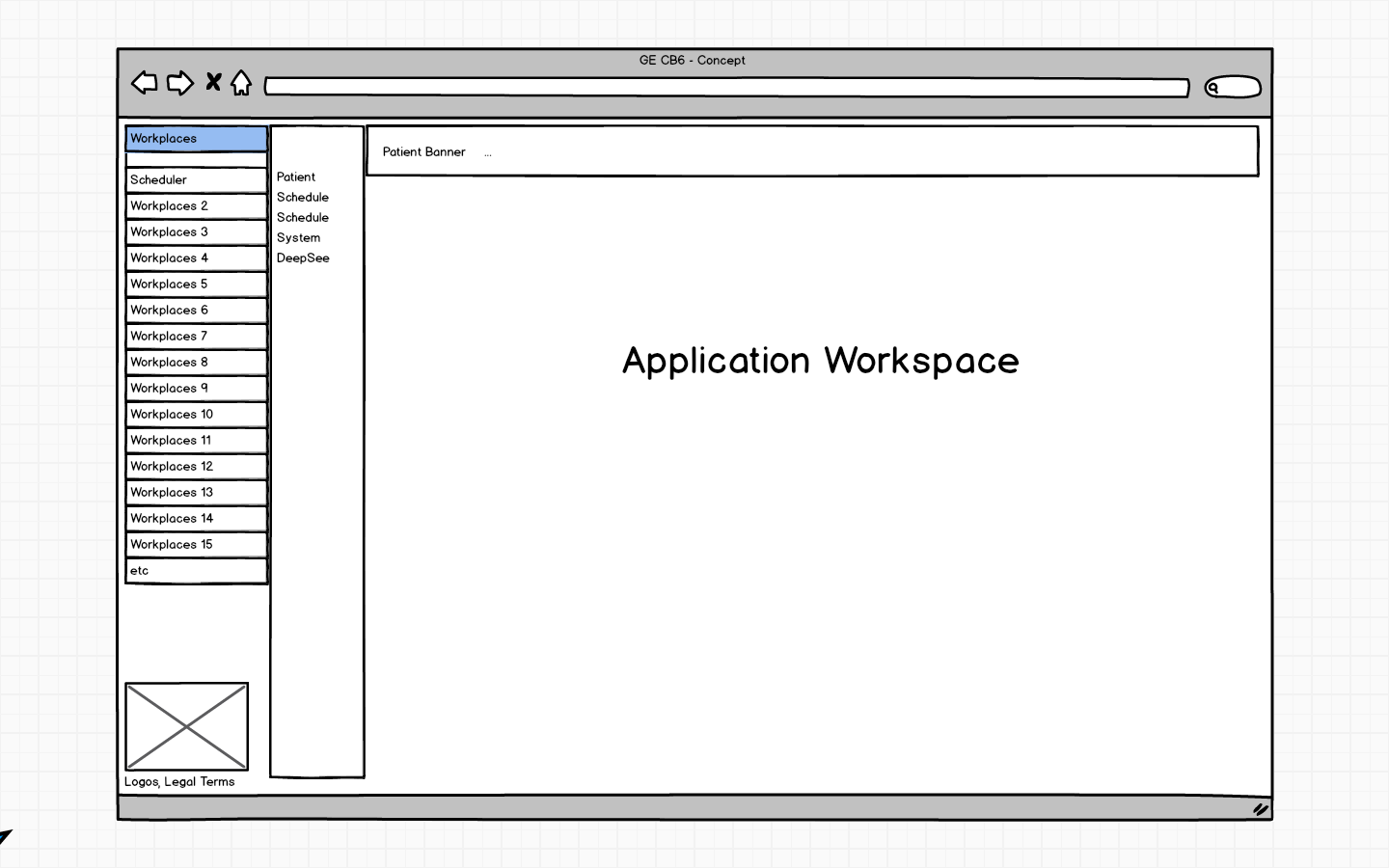Click the etc entry at bottom of sidebar

pos(196,570)
